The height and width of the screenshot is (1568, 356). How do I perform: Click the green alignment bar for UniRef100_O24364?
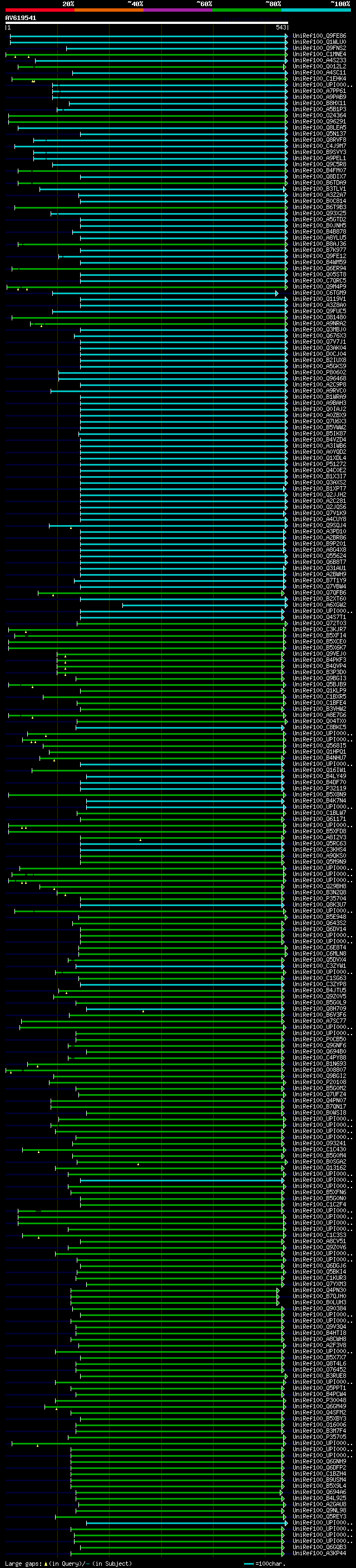tap(148, 115)
